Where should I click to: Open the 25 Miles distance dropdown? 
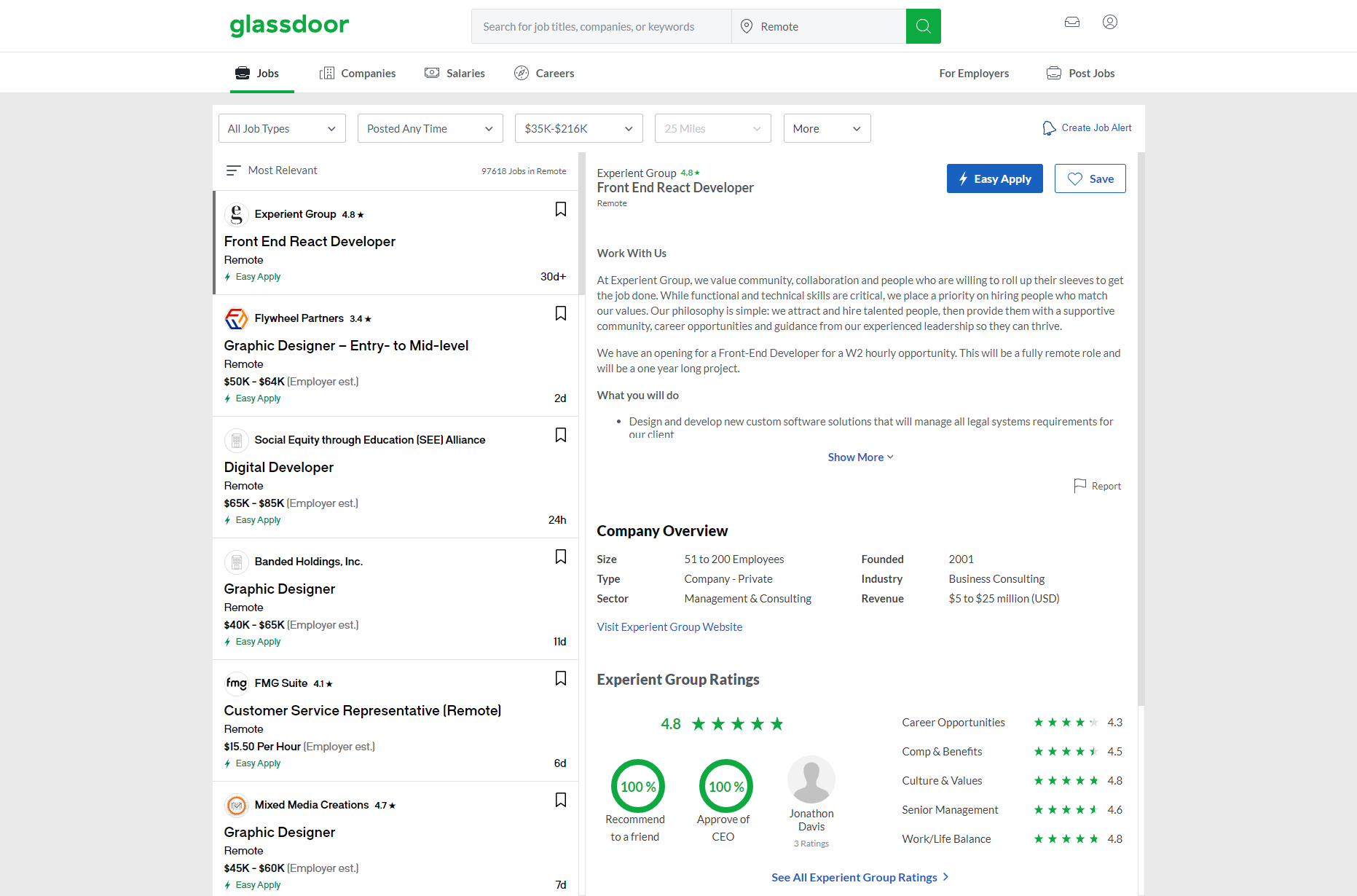tap(712, 128)
